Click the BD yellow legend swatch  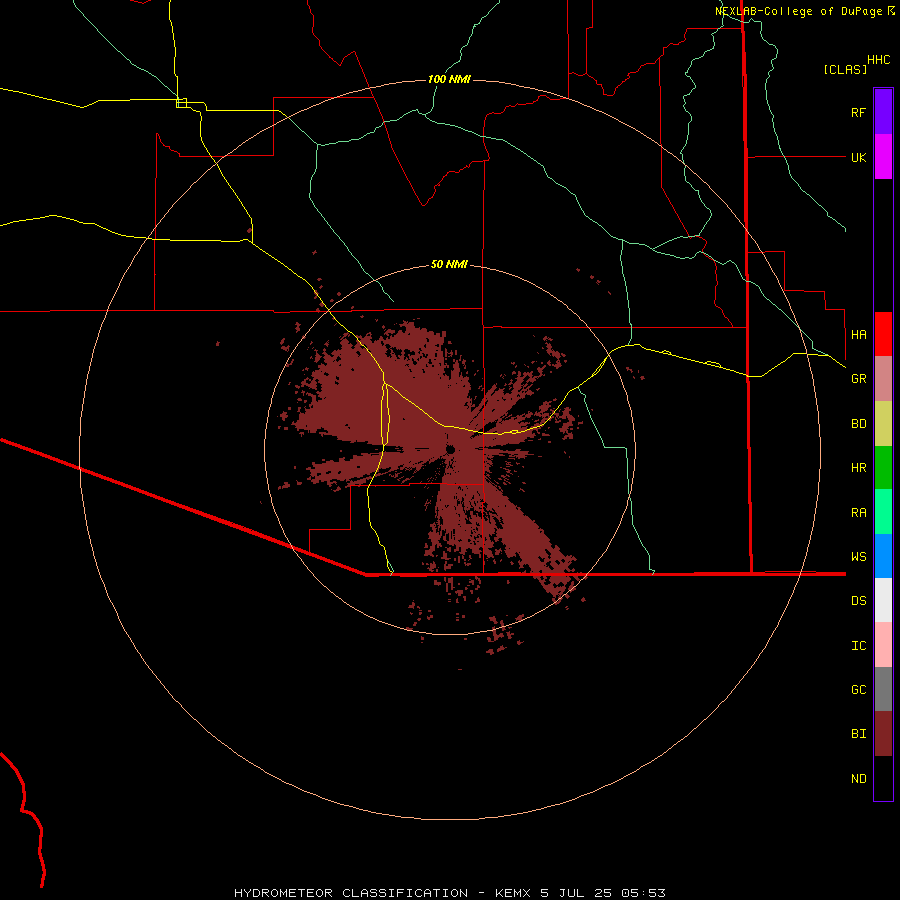(883, 424)
